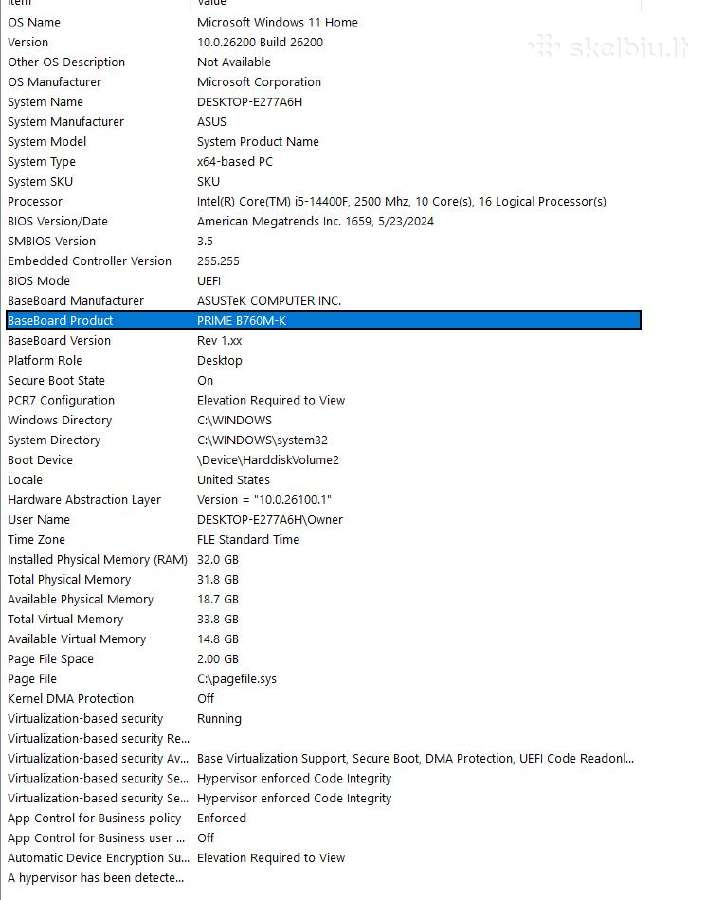This screenshot has height=900, width=724.
Task: Select BIOS Version/Date row
Action: (x=324, y=221)
